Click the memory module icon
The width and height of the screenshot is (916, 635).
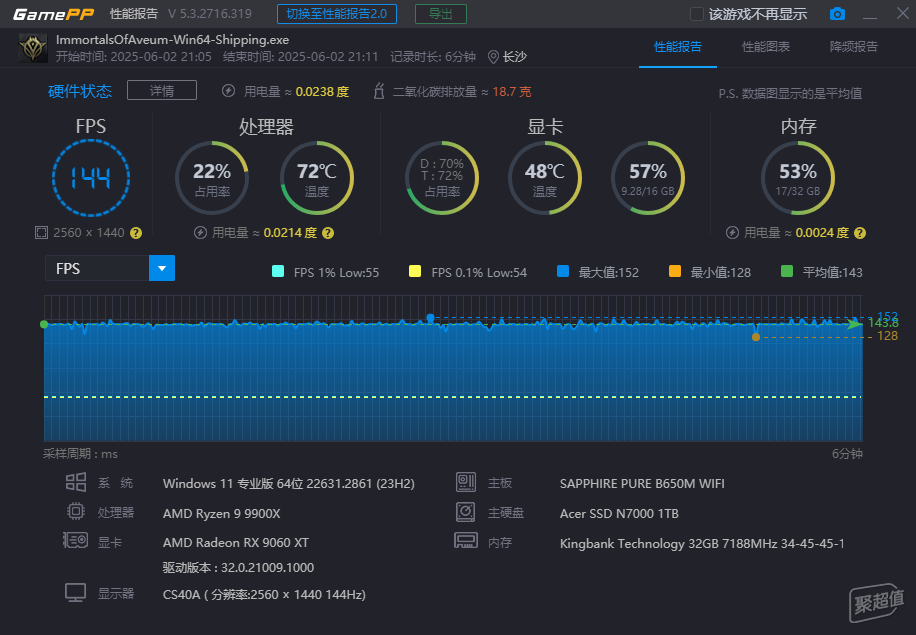click(x=466, y=541)
